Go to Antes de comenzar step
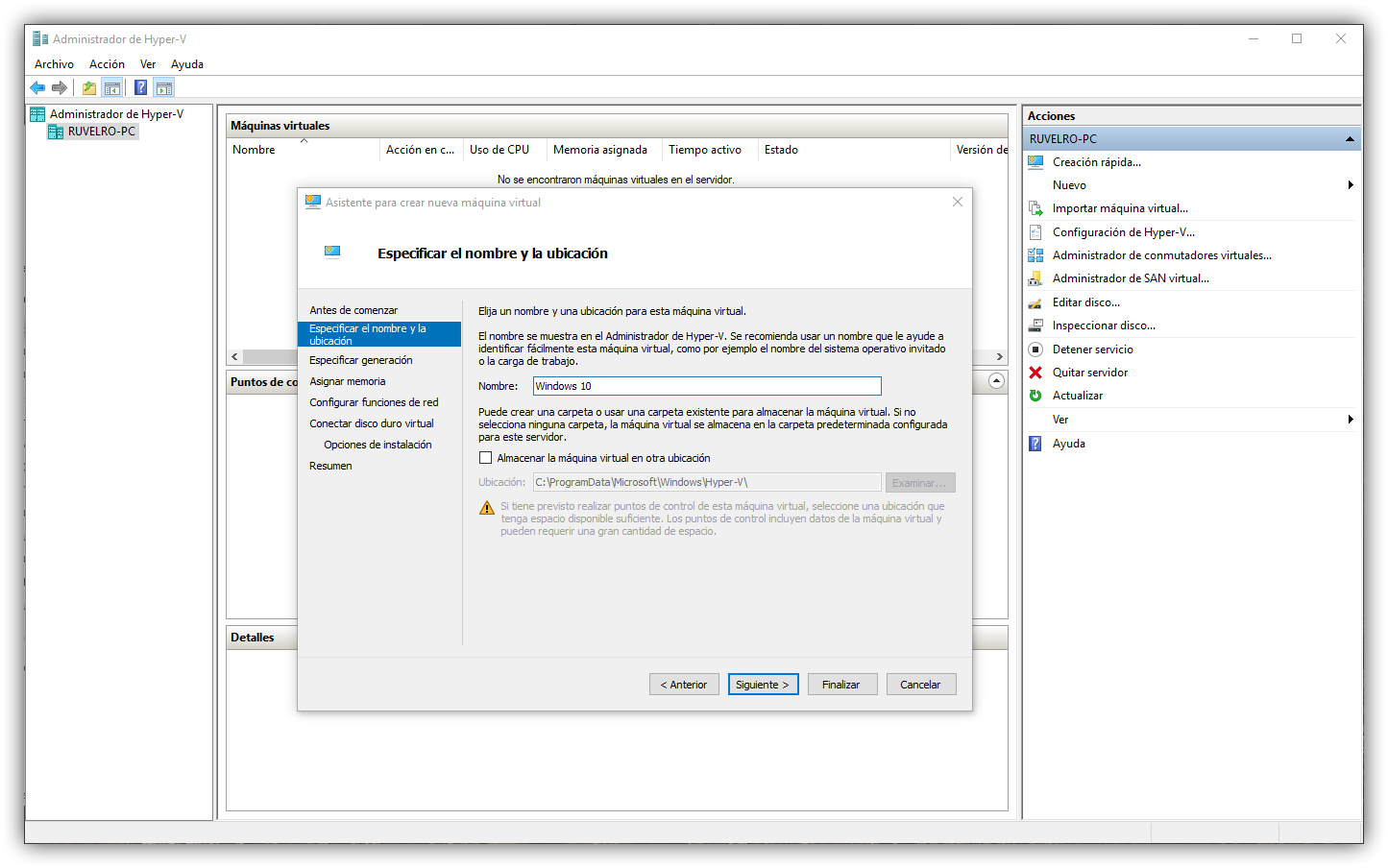Screen dimensions: 1388x868 click(353, 310)
